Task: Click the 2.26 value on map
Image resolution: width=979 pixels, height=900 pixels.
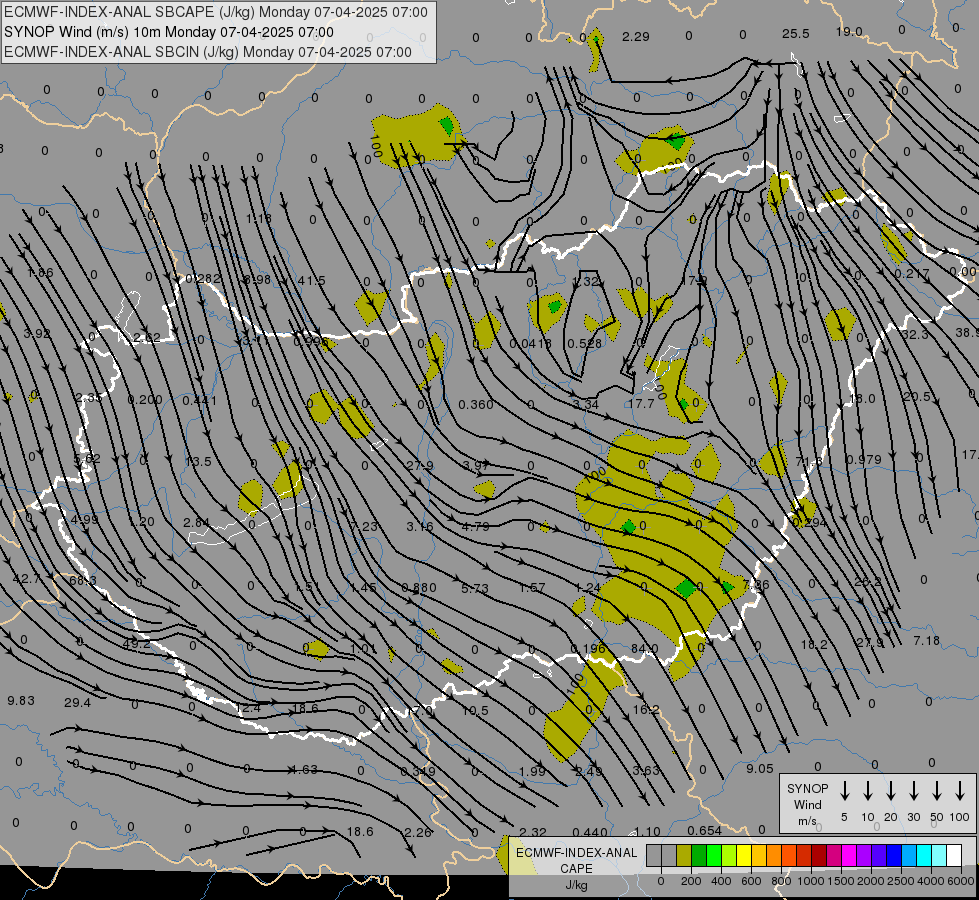Action: (x=418, y=833)
